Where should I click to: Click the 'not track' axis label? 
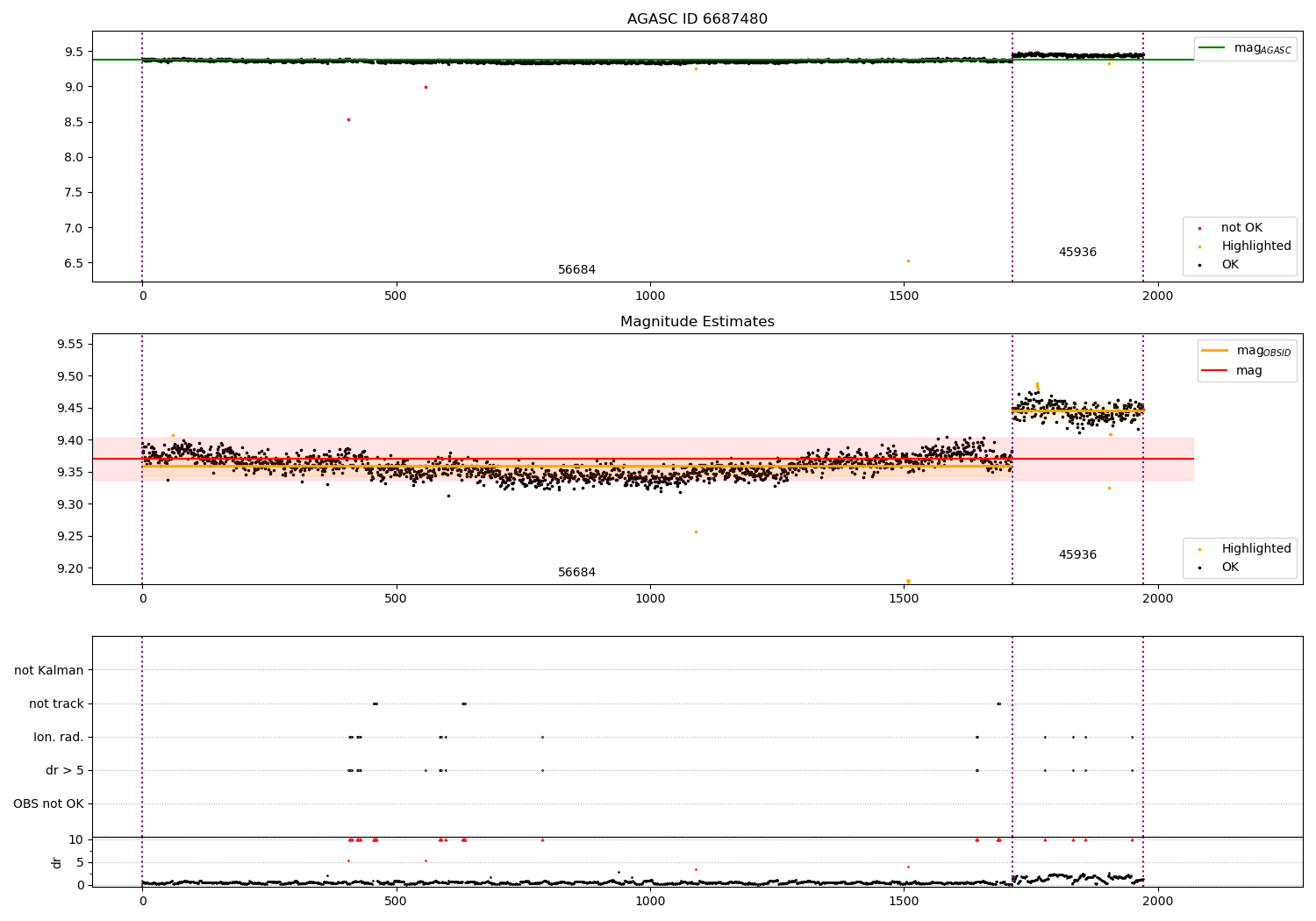point(56,703)
